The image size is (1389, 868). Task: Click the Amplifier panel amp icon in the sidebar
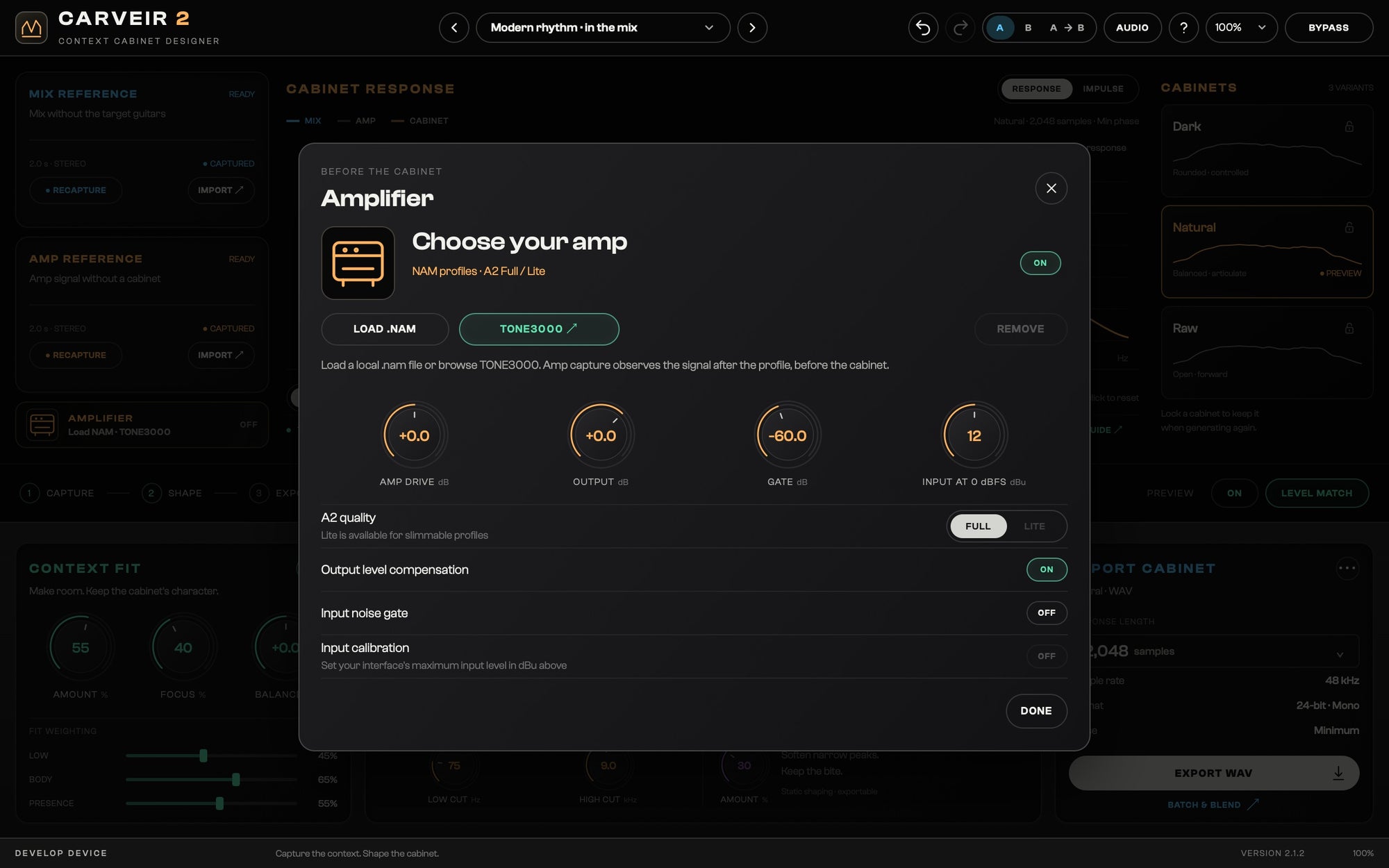click(x=42, y=424)
